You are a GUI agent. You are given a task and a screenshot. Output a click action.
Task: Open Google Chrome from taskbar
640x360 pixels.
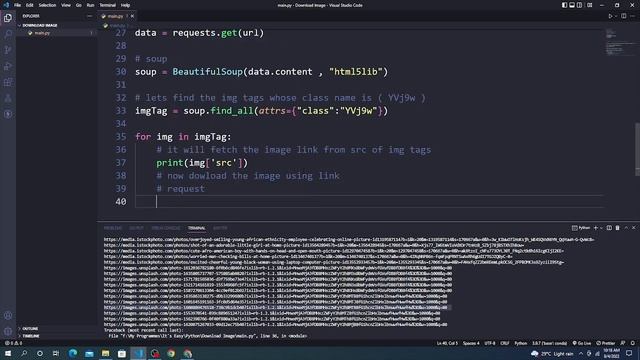point(171,353)
